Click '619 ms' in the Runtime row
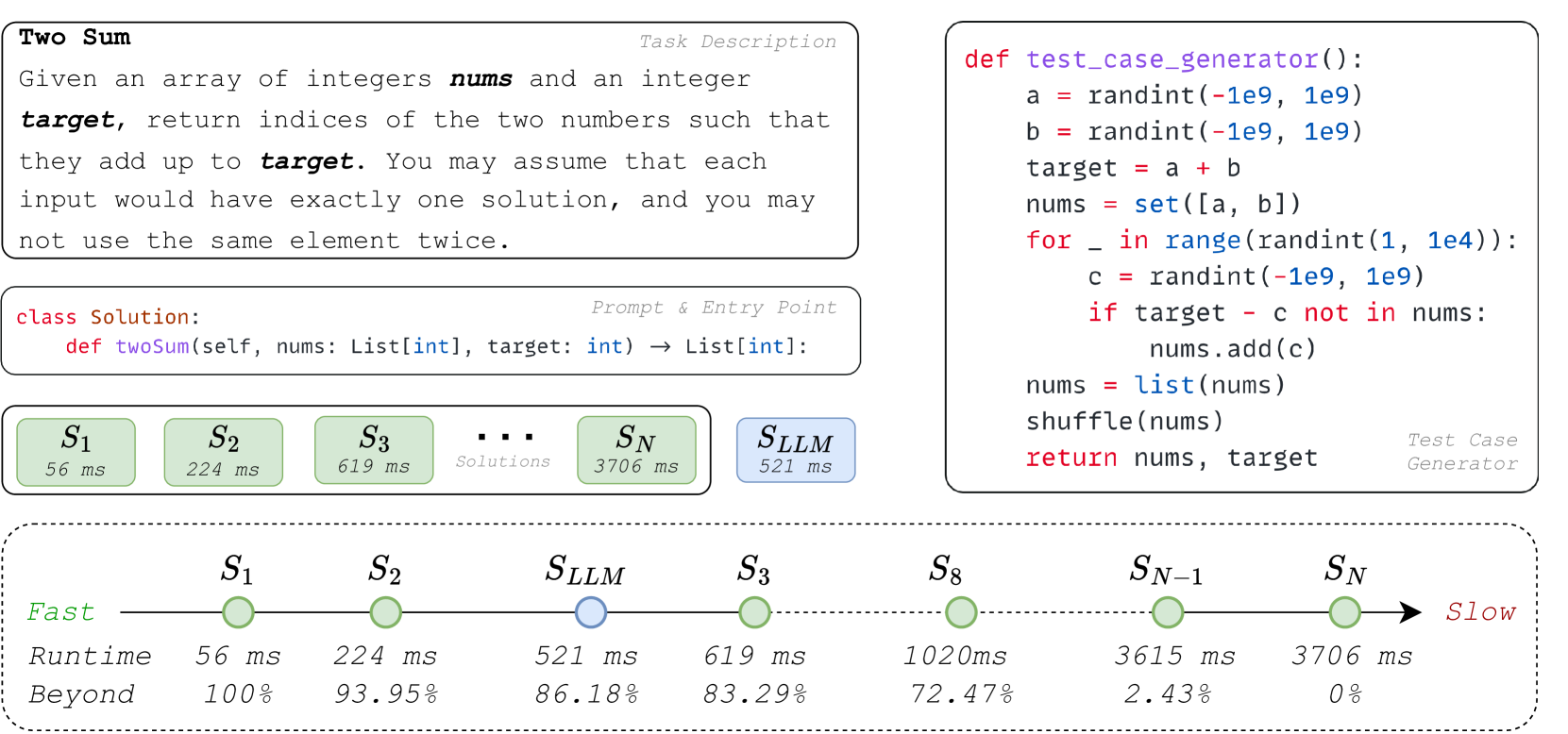 [x=754, y=656]
